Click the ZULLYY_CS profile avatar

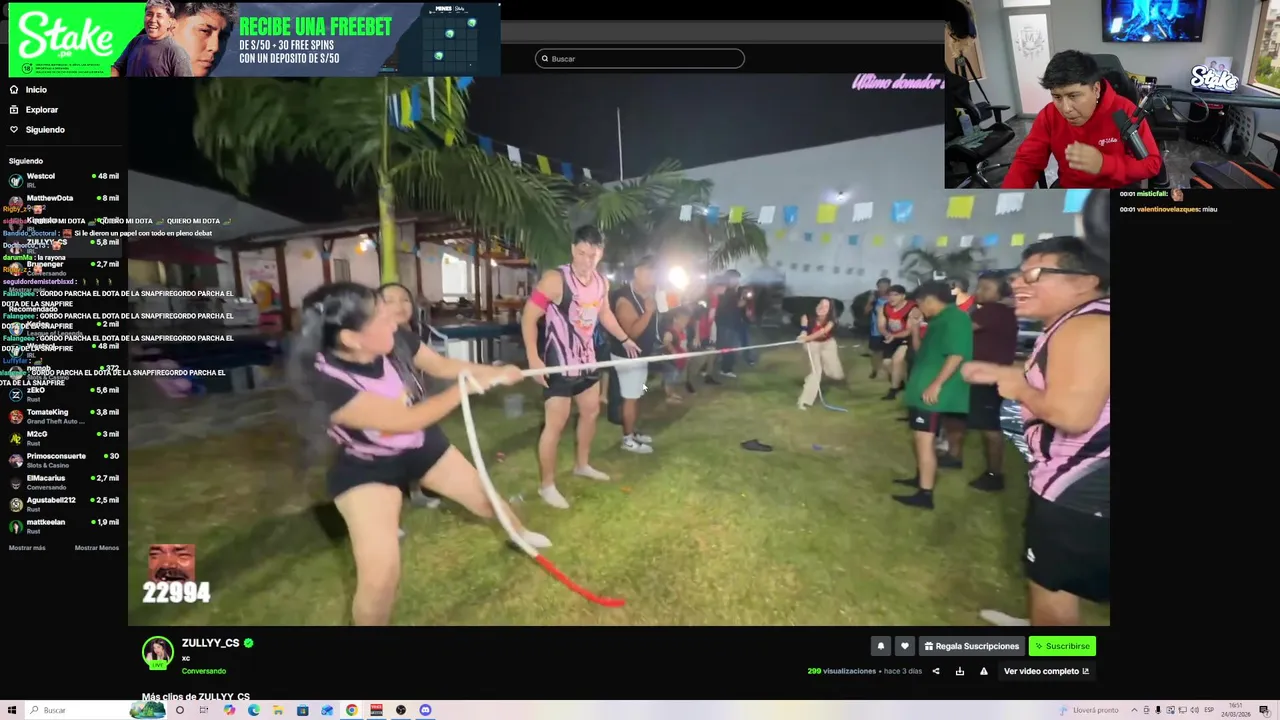(x=157, y=652)
